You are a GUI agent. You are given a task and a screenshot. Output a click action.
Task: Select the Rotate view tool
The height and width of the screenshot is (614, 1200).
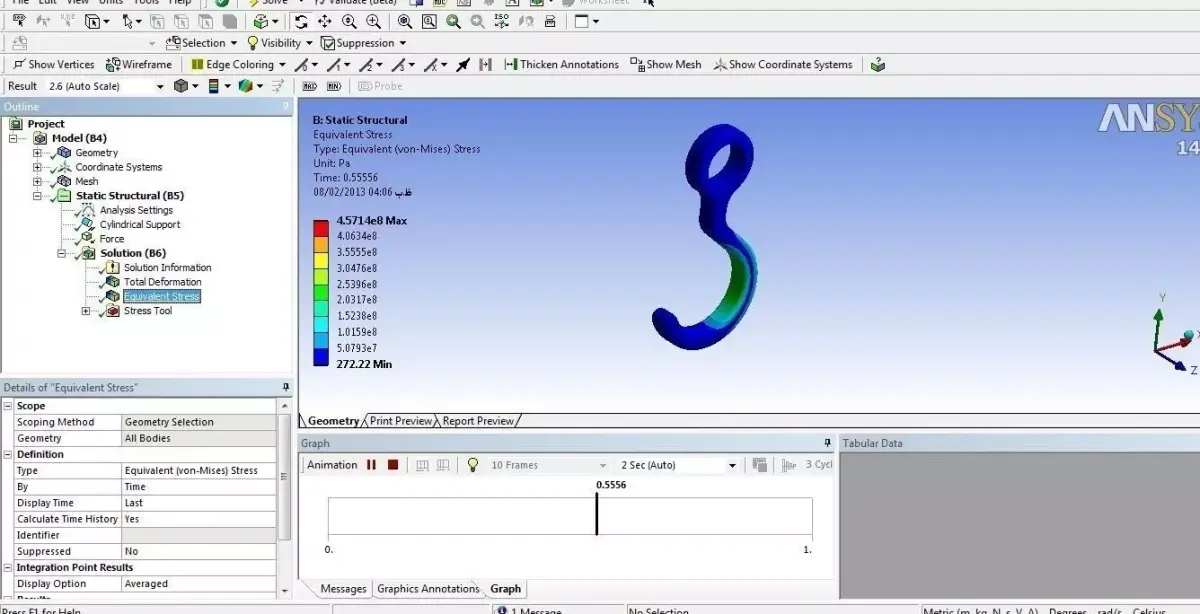pyautogui.click(x=302, y=21)
